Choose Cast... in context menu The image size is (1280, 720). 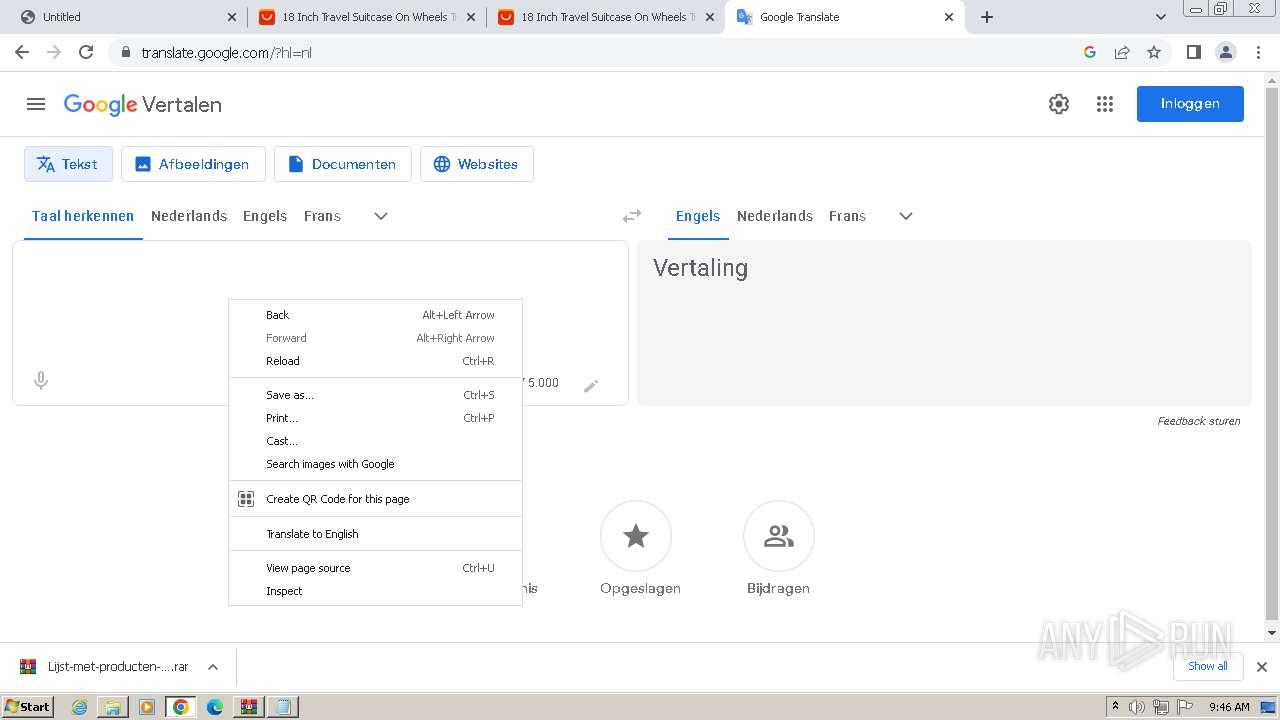pyautogui.click(x=375, y=441)
